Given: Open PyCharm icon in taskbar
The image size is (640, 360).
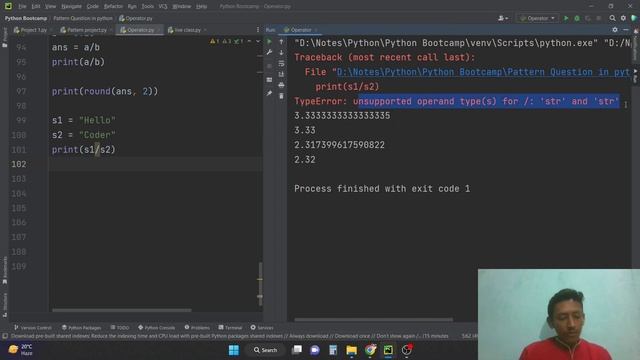Looking at the screenshot, I should pos(388,350).
